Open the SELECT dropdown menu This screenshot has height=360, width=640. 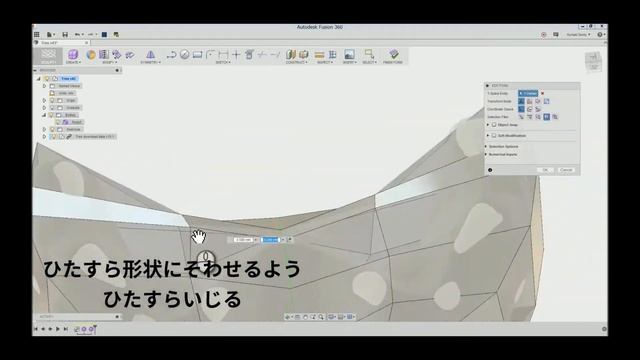369,62
